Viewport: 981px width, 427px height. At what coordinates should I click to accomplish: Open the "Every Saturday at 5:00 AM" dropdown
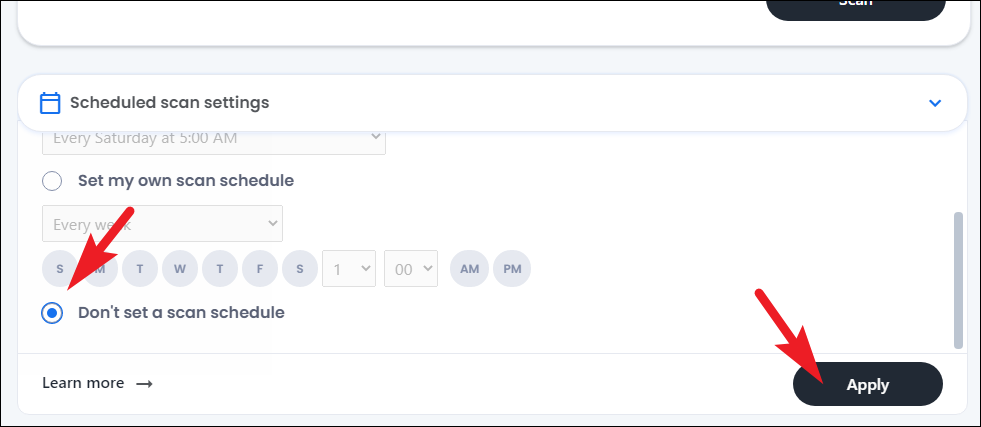[213, 137]
